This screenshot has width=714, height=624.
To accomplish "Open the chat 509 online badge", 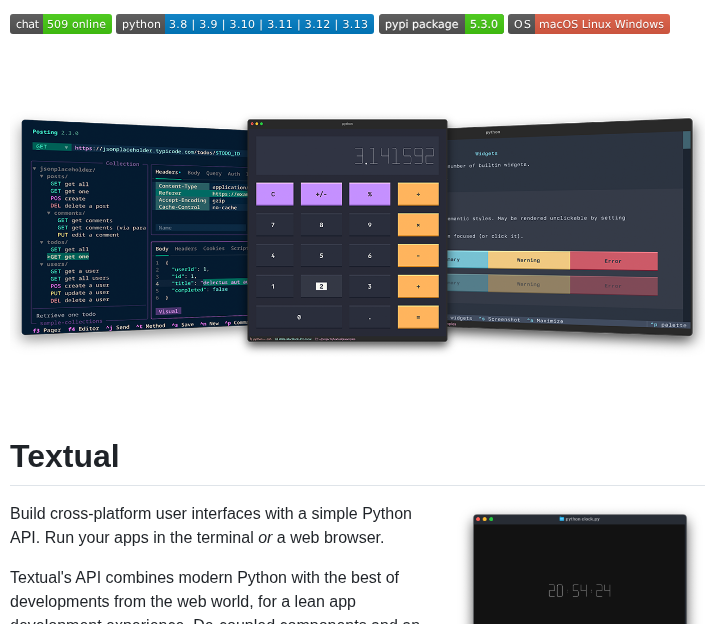I will coord(61,24).
